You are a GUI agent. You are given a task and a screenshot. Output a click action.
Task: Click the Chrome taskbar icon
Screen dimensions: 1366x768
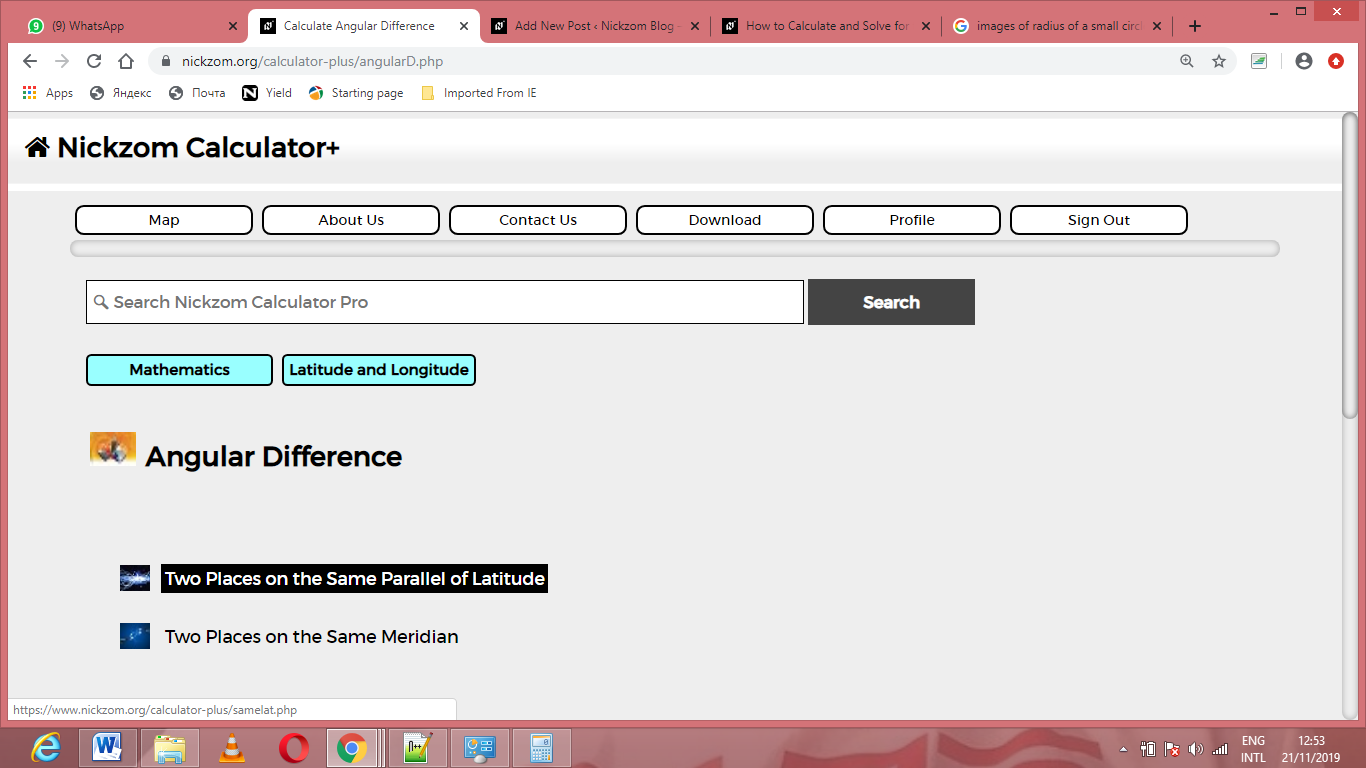point(352,748)
